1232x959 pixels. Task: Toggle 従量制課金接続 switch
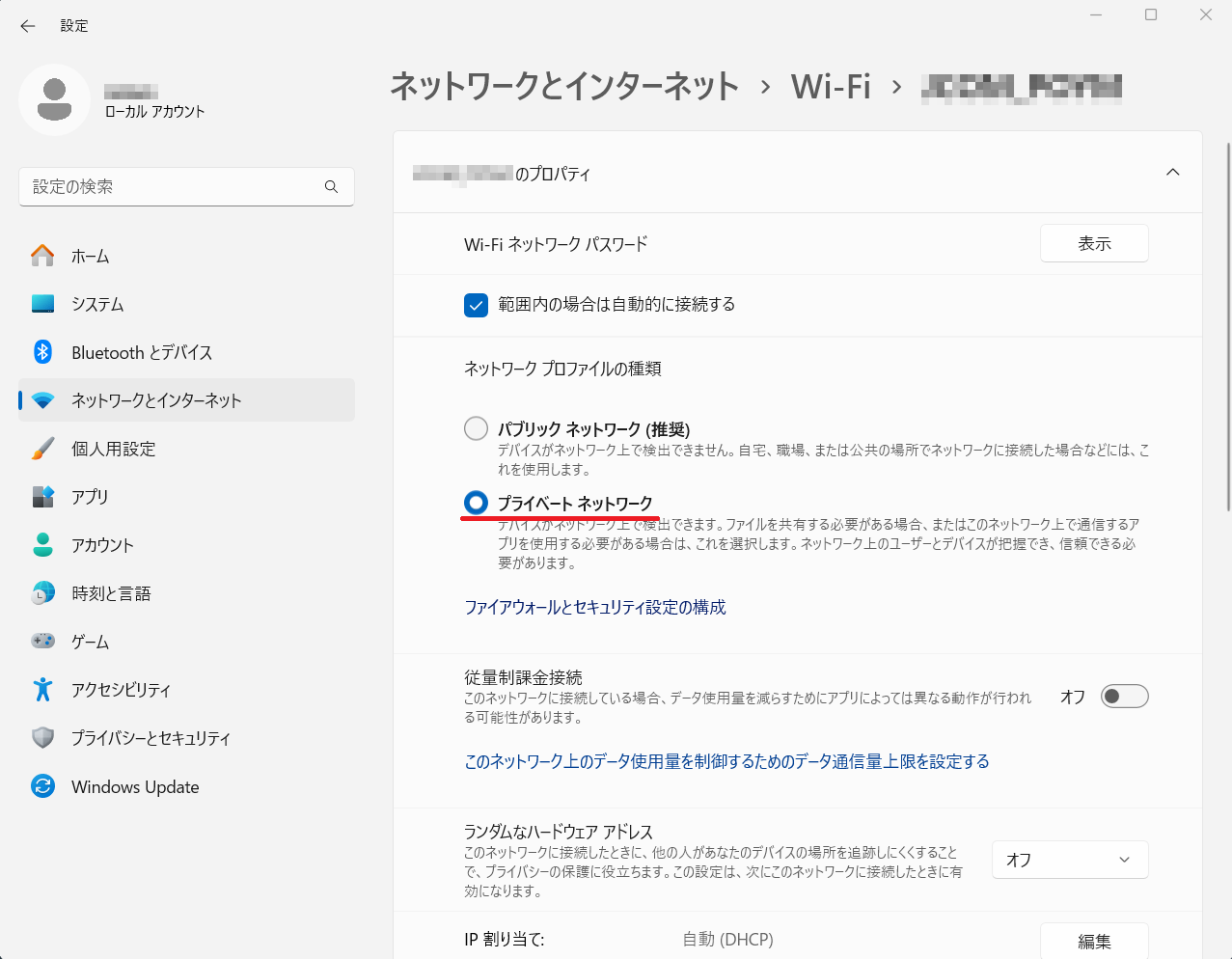click(x=1125, y=697)
